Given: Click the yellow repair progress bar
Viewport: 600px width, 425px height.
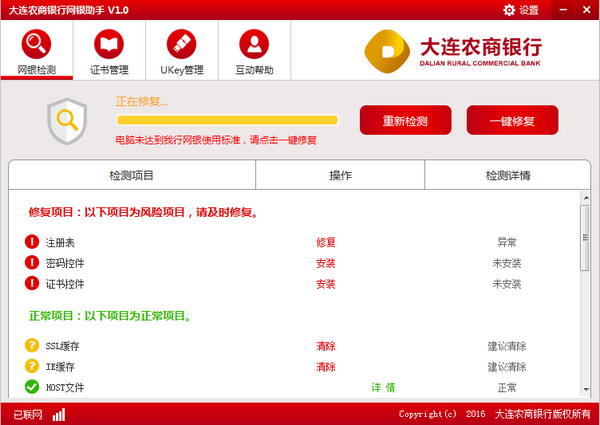Looking at the screenshot, I should click(x=227, y=120).
